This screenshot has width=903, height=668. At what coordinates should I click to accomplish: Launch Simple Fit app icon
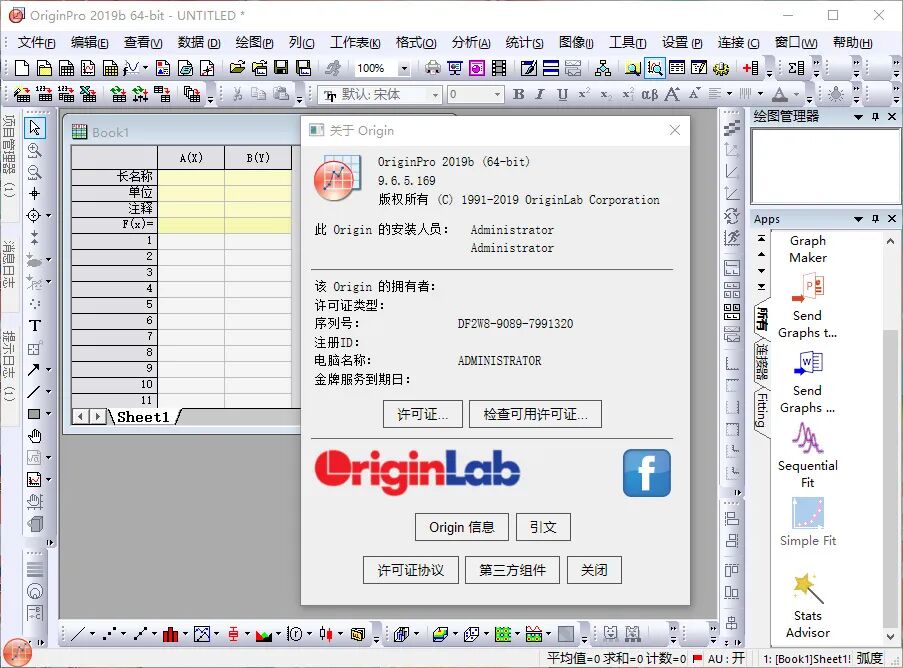pos(807,521)
